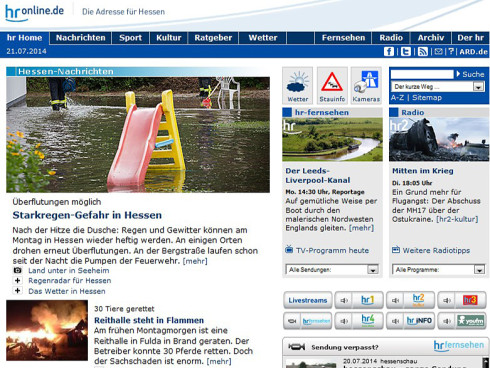Open the RSS feed icon
The height and width of the screenshot is (368, 490).
(423, 51)
